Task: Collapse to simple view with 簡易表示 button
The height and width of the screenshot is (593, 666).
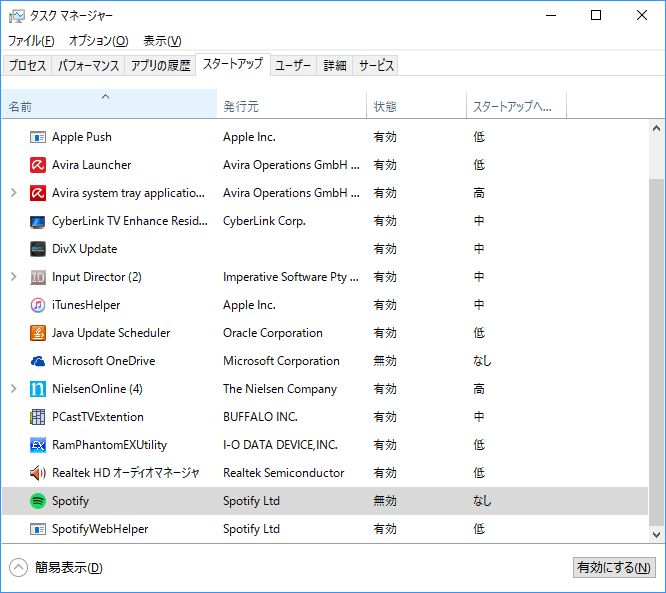Action: pyautogui.click(x=56, y=568)
